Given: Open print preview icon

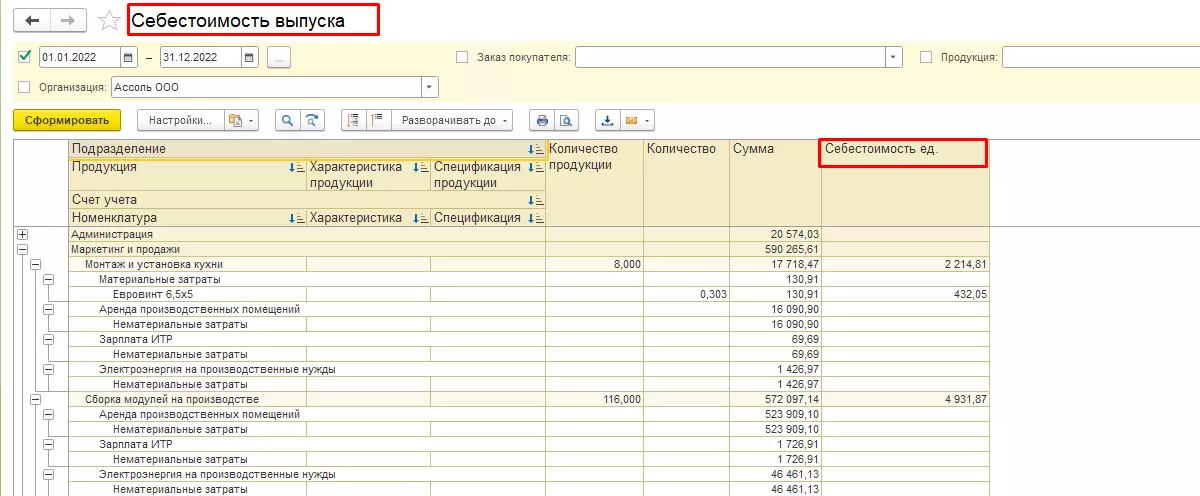Looking at the screenshot, I should pyautogui.click(x=566, y=120).
